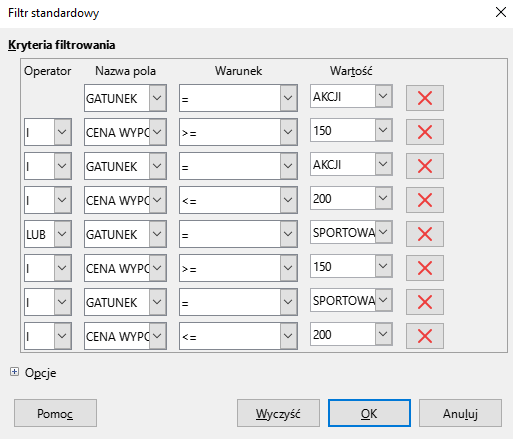Open the LUB operator dropdown
This screenshot has height=439, width=513.
point(62,234)
